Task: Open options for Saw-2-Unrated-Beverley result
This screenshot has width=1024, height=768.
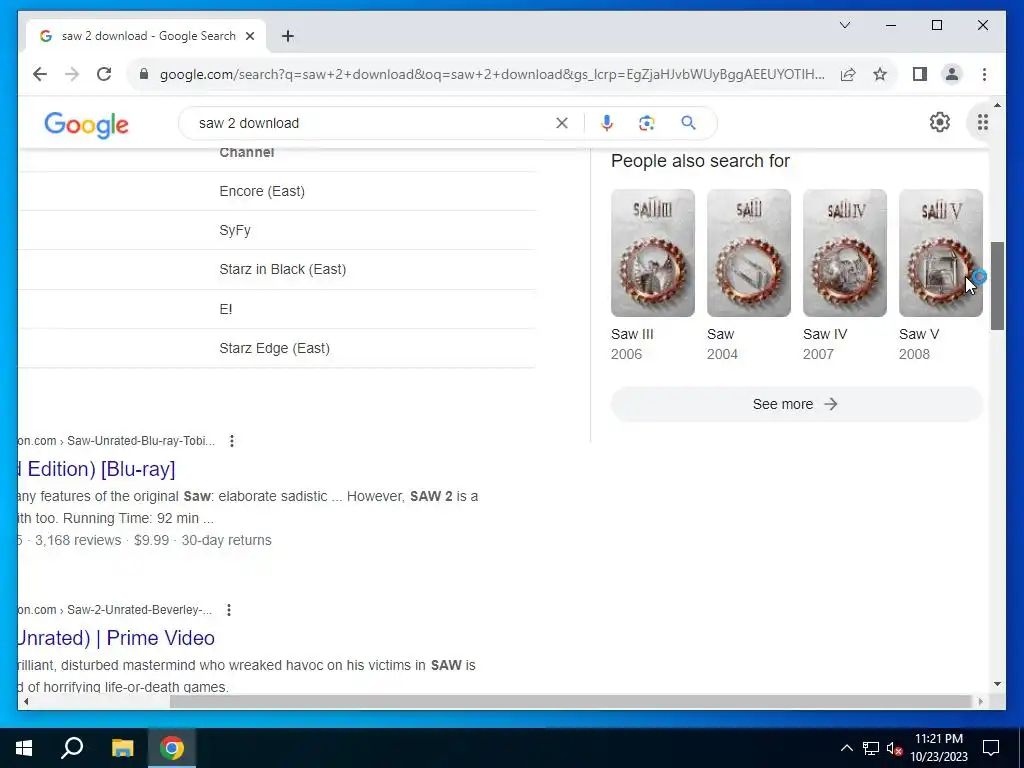Action: (229, 610)
